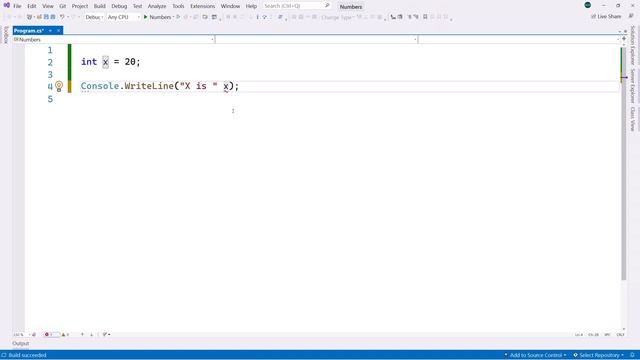Click the search magnifier icon in the title bar
Image resolution: width=640 pixels, height=360 pixels.
[x=327, y=6]
